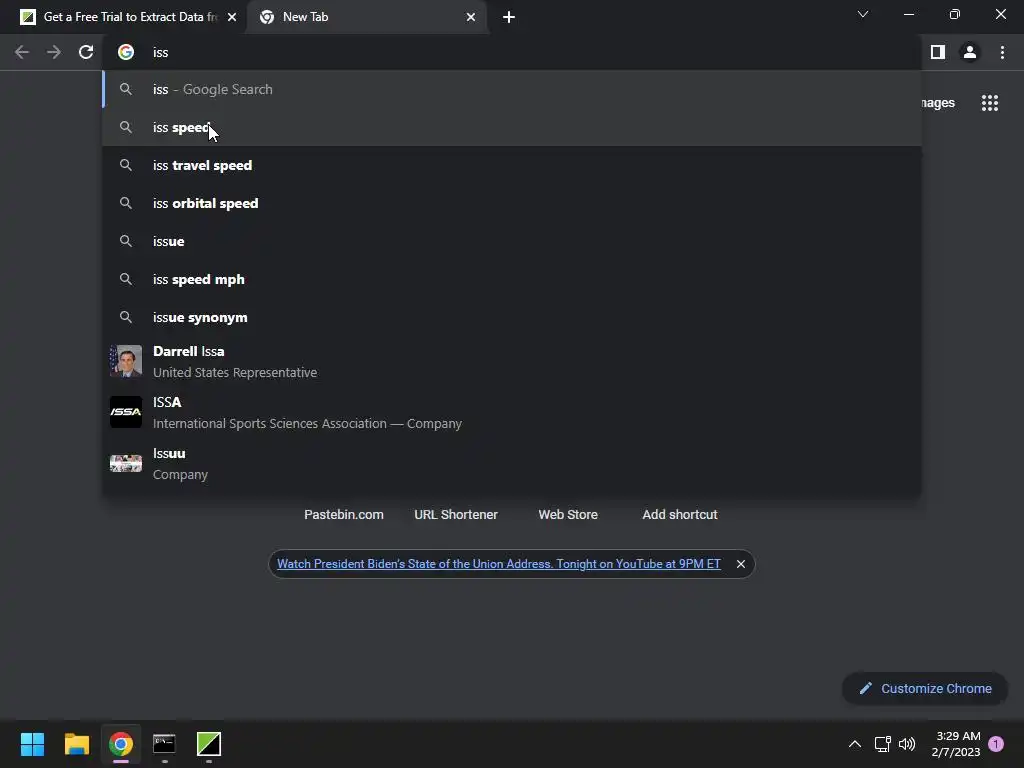Open the profile avatar button

[x=970, y=52]
